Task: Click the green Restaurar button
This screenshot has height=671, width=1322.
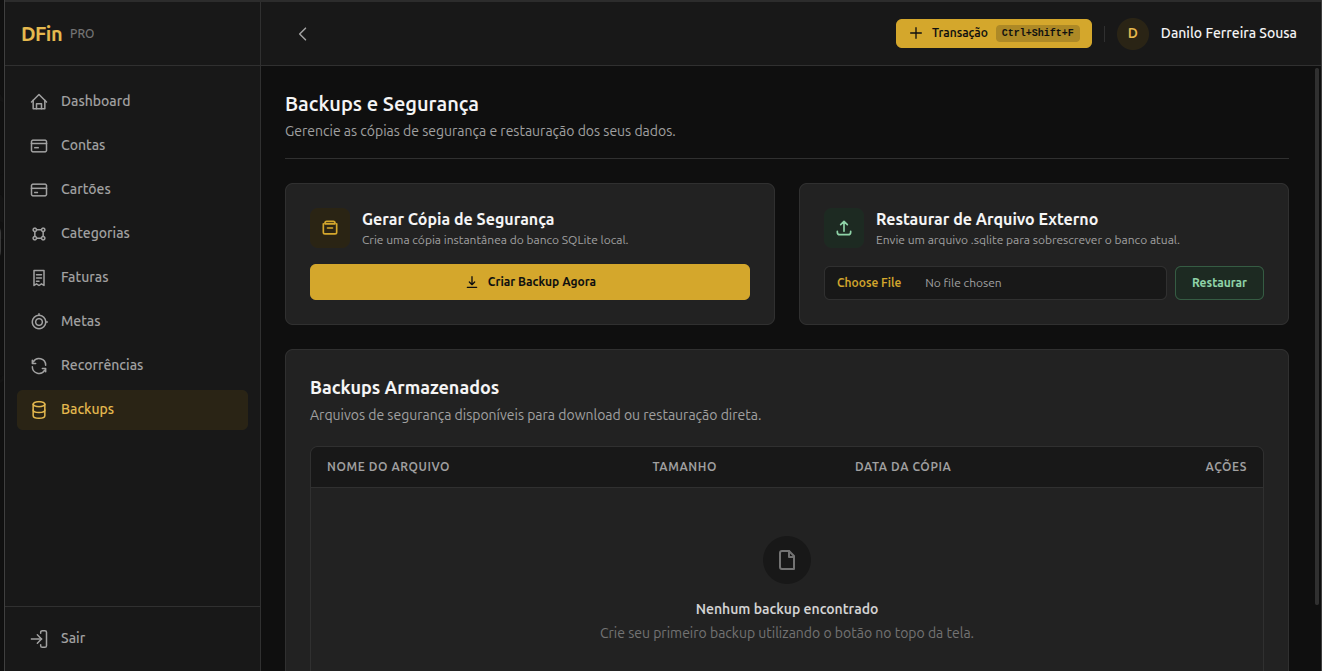Action: tap(1219, 283)
